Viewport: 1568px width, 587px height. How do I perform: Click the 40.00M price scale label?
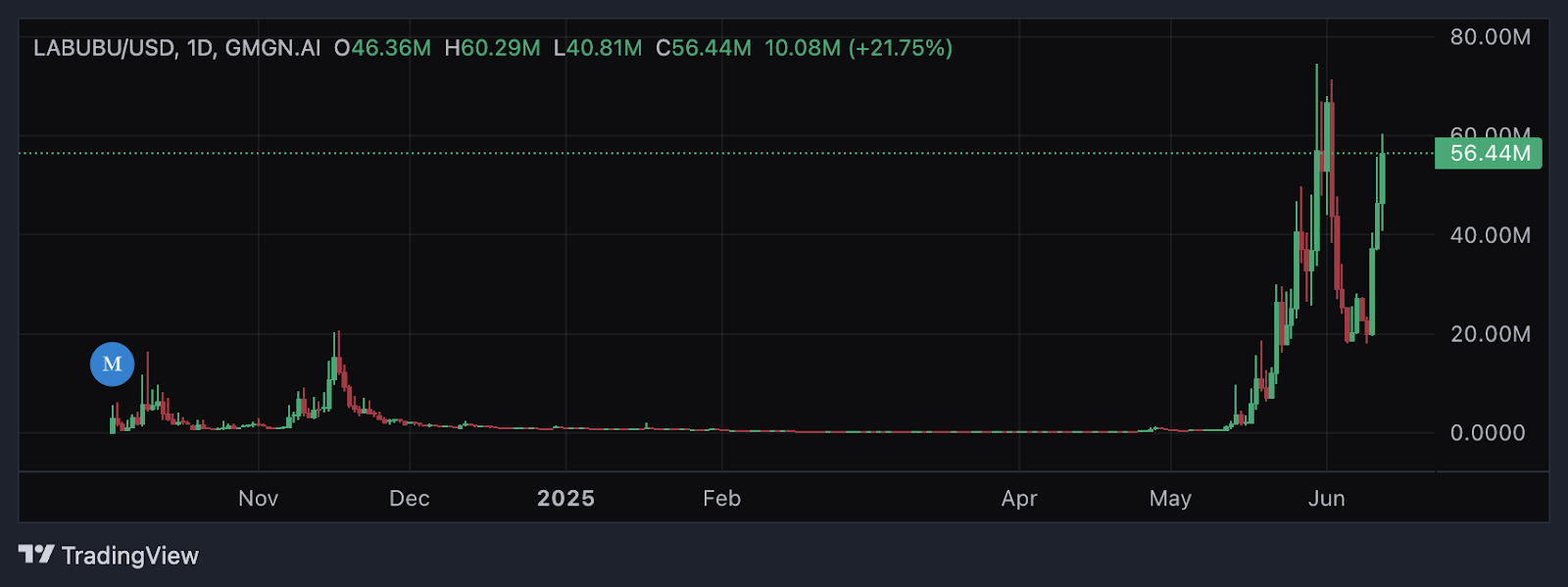(x=1491, y=235)
